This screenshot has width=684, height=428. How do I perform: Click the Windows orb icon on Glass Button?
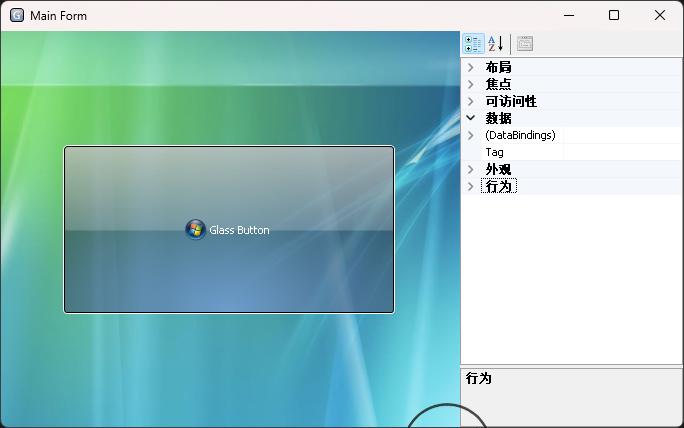(195, 229)
